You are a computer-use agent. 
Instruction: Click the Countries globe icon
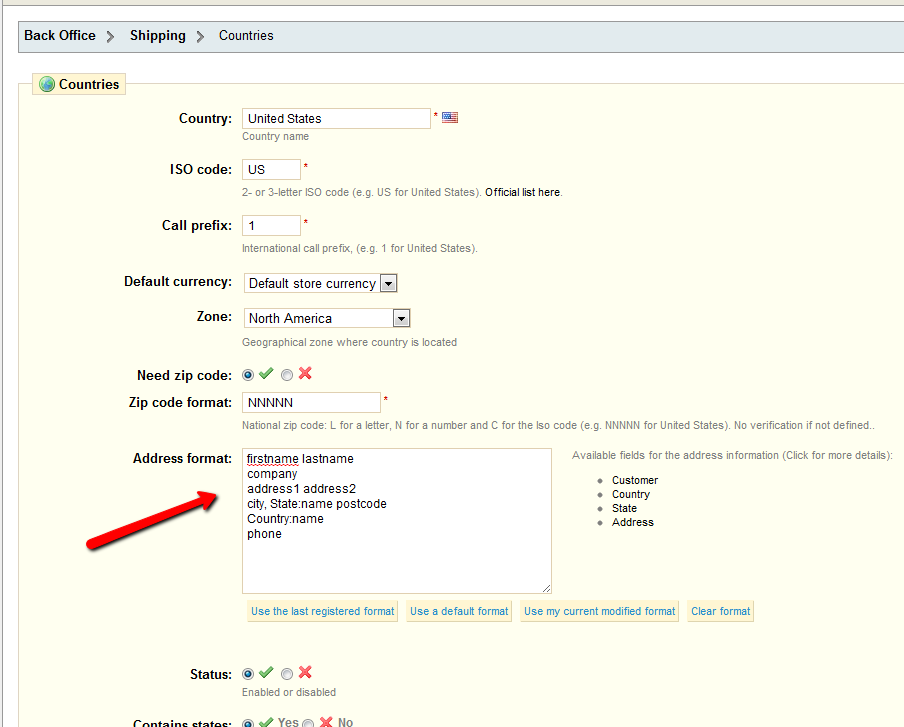click(x=47, y=84)
